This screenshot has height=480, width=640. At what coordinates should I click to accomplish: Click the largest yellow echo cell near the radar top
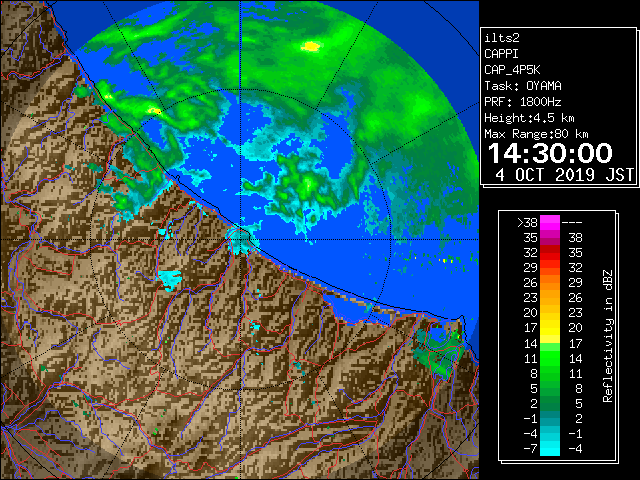(x=311, y=47)
